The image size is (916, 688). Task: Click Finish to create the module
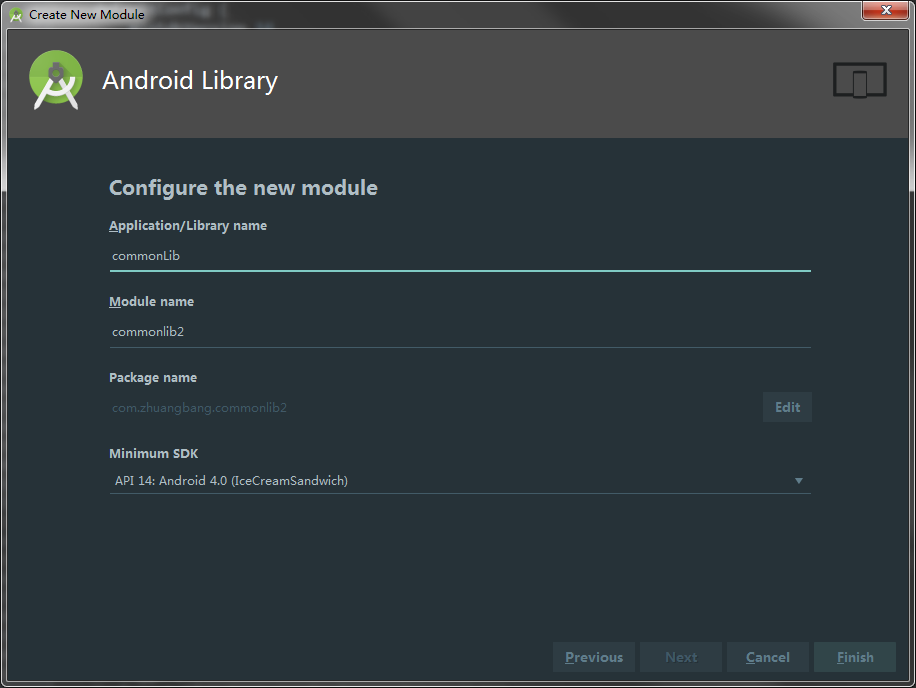click(x=855, y=657)
